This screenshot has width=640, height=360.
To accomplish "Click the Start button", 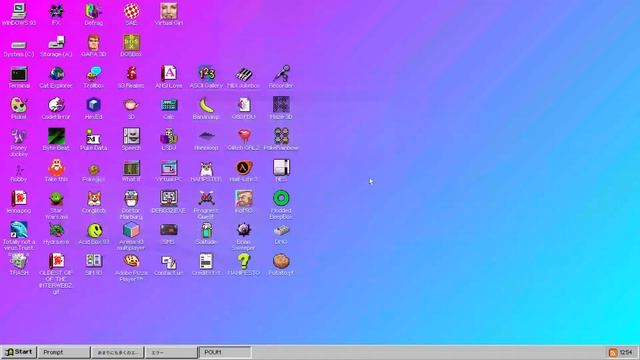I will click(x=18, y=352).
